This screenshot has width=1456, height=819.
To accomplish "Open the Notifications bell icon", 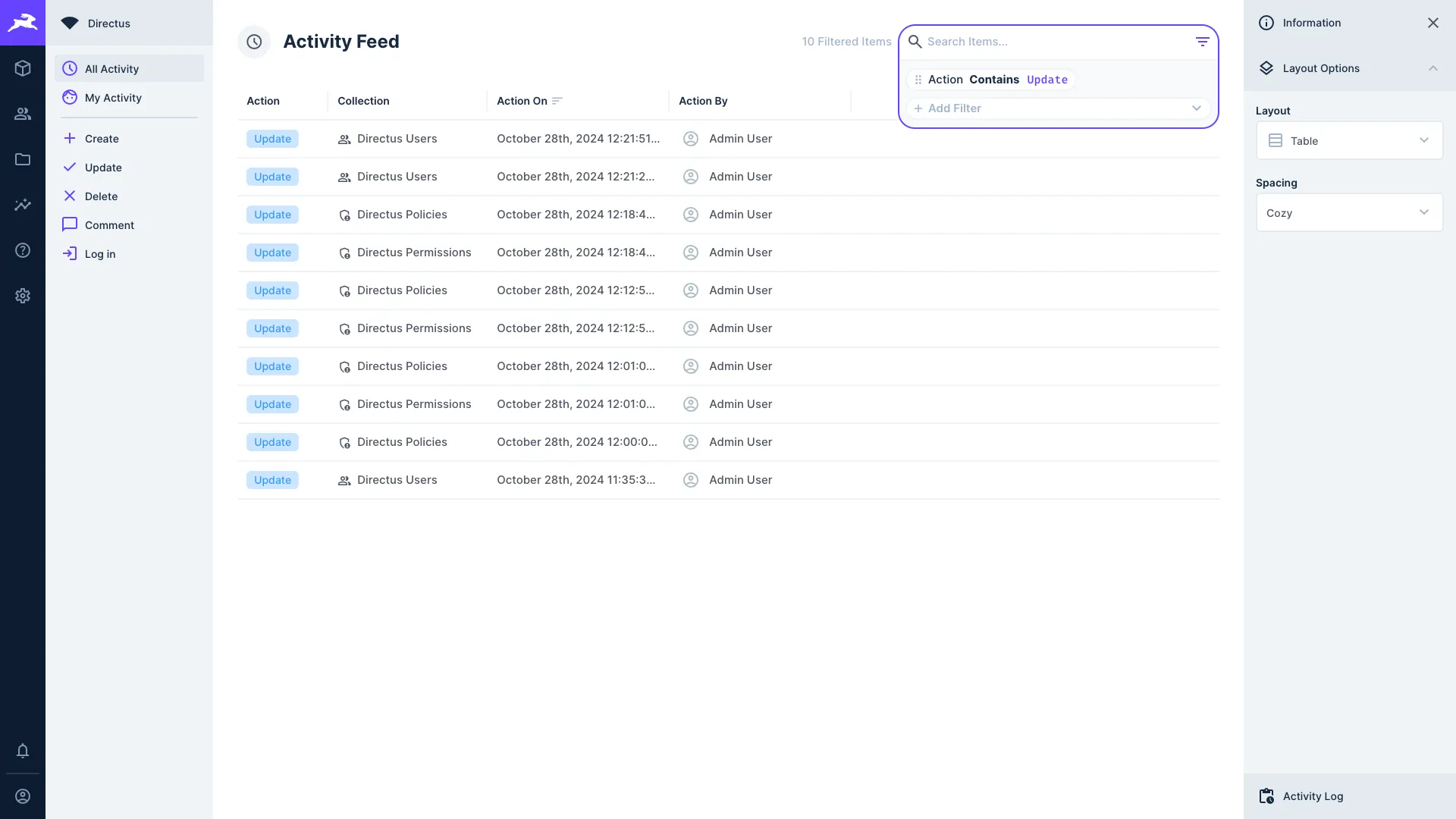I will (x=23, y=751).
